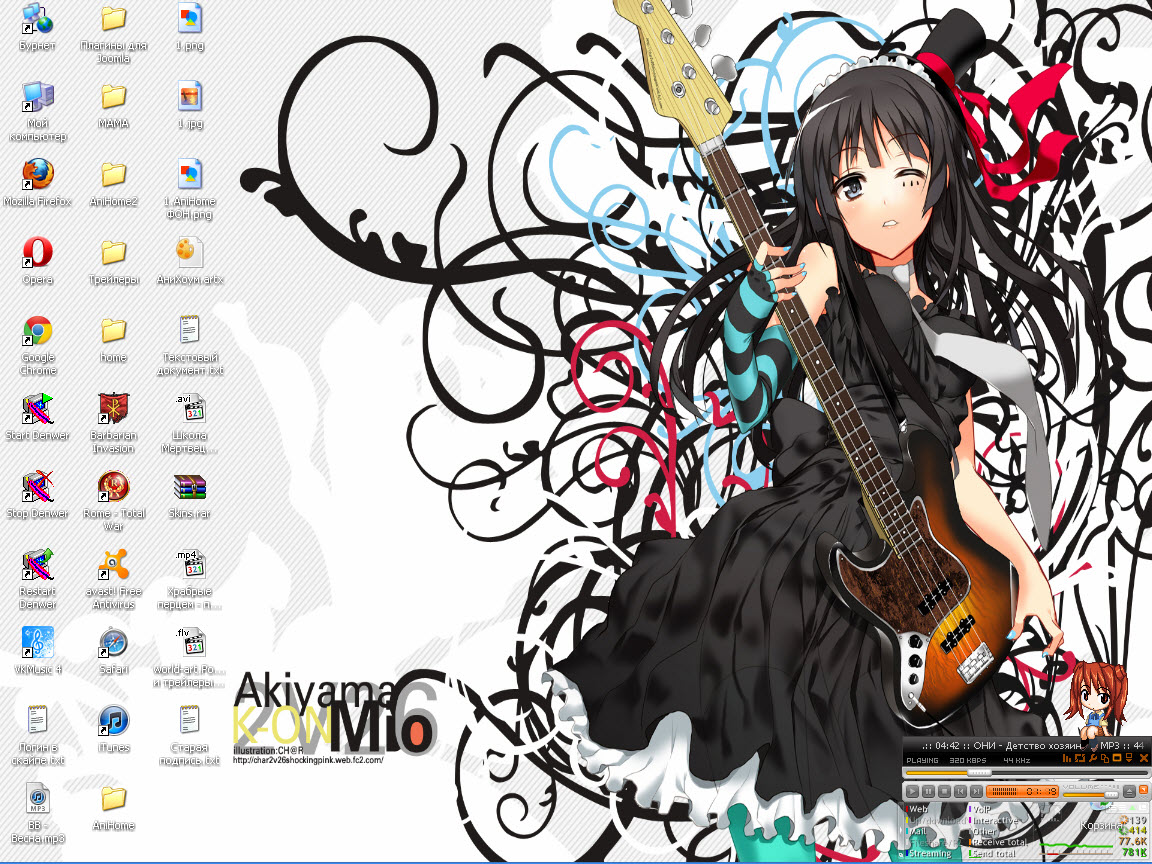Screen dimensions: 1152x864
Task: Toggle the playlist window icon
Action: (x=1105, y=758)
